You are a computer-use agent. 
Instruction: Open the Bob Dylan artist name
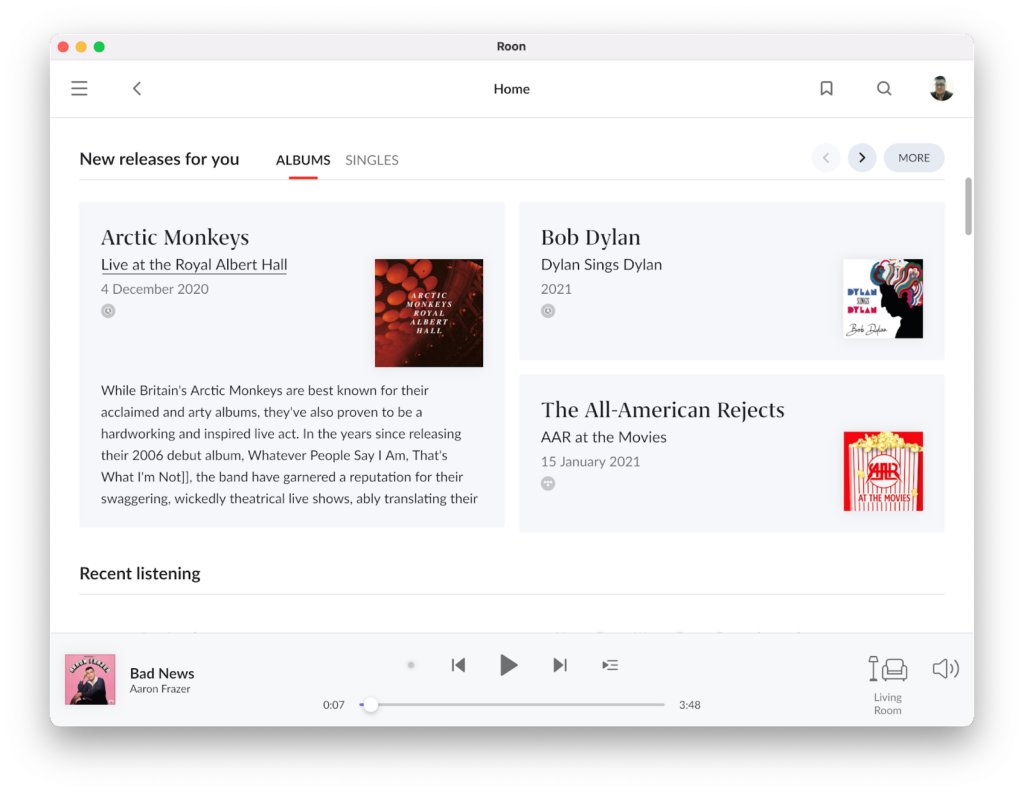click(590, 237)
